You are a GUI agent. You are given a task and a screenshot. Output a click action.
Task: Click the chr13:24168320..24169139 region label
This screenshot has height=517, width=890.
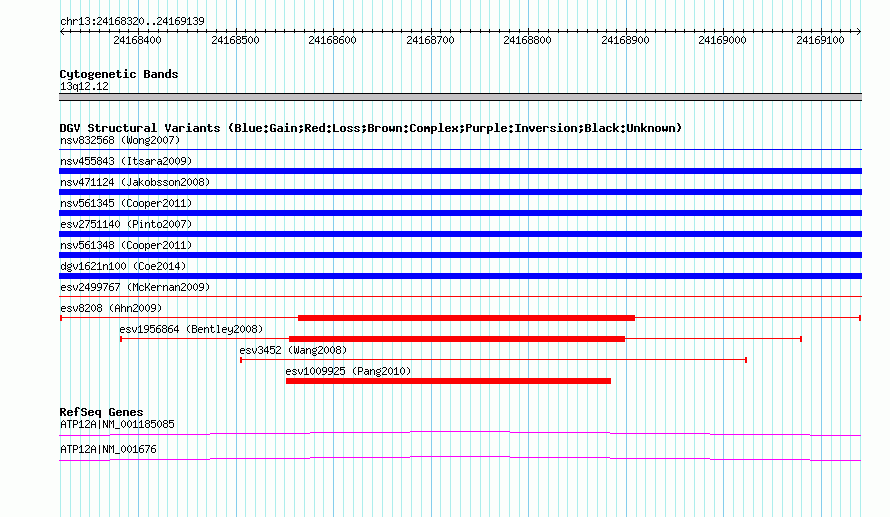click(132, 21)
